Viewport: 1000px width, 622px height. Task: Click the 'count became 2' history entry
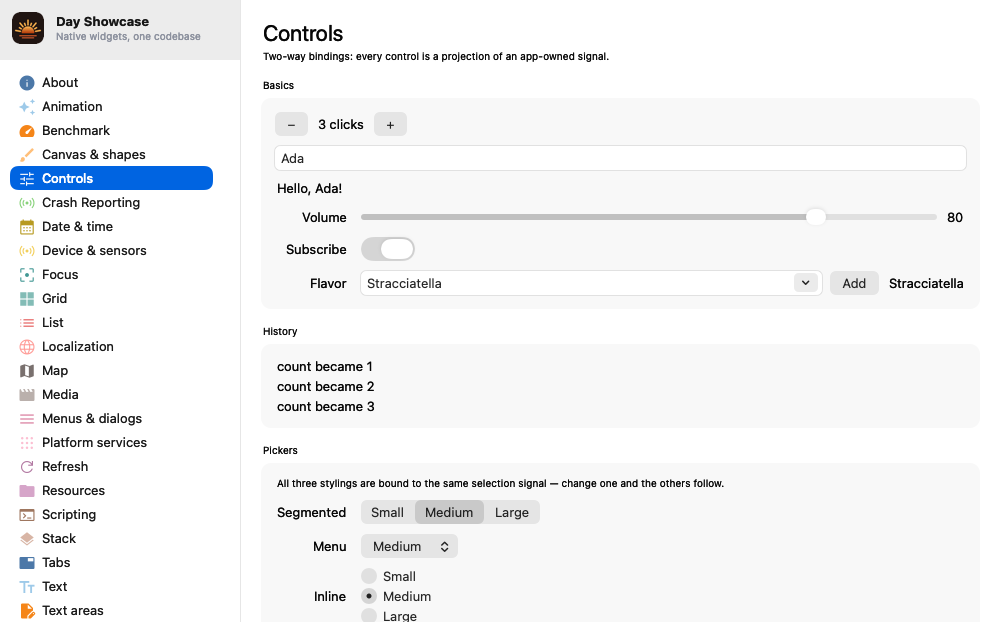325,387
